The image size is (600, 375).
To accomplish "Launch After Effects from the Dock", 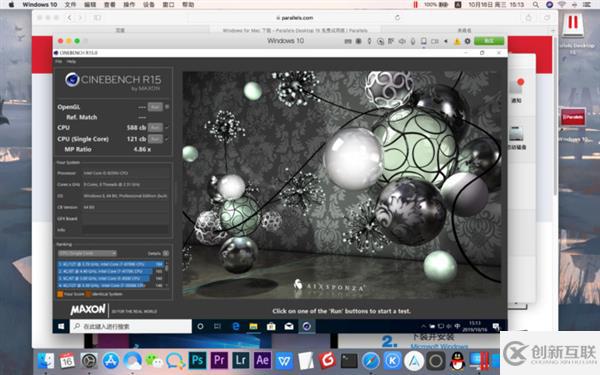I will tap(262, 360).
